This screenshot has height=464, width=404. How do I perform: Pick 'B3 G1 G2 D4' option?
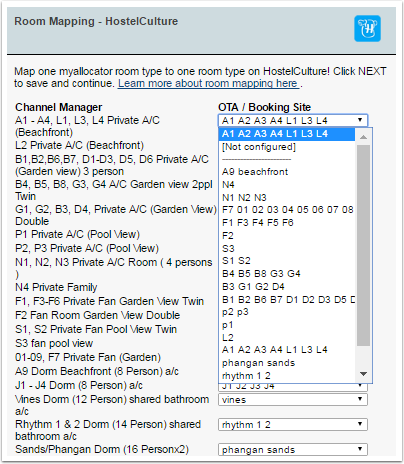(287, 287)
